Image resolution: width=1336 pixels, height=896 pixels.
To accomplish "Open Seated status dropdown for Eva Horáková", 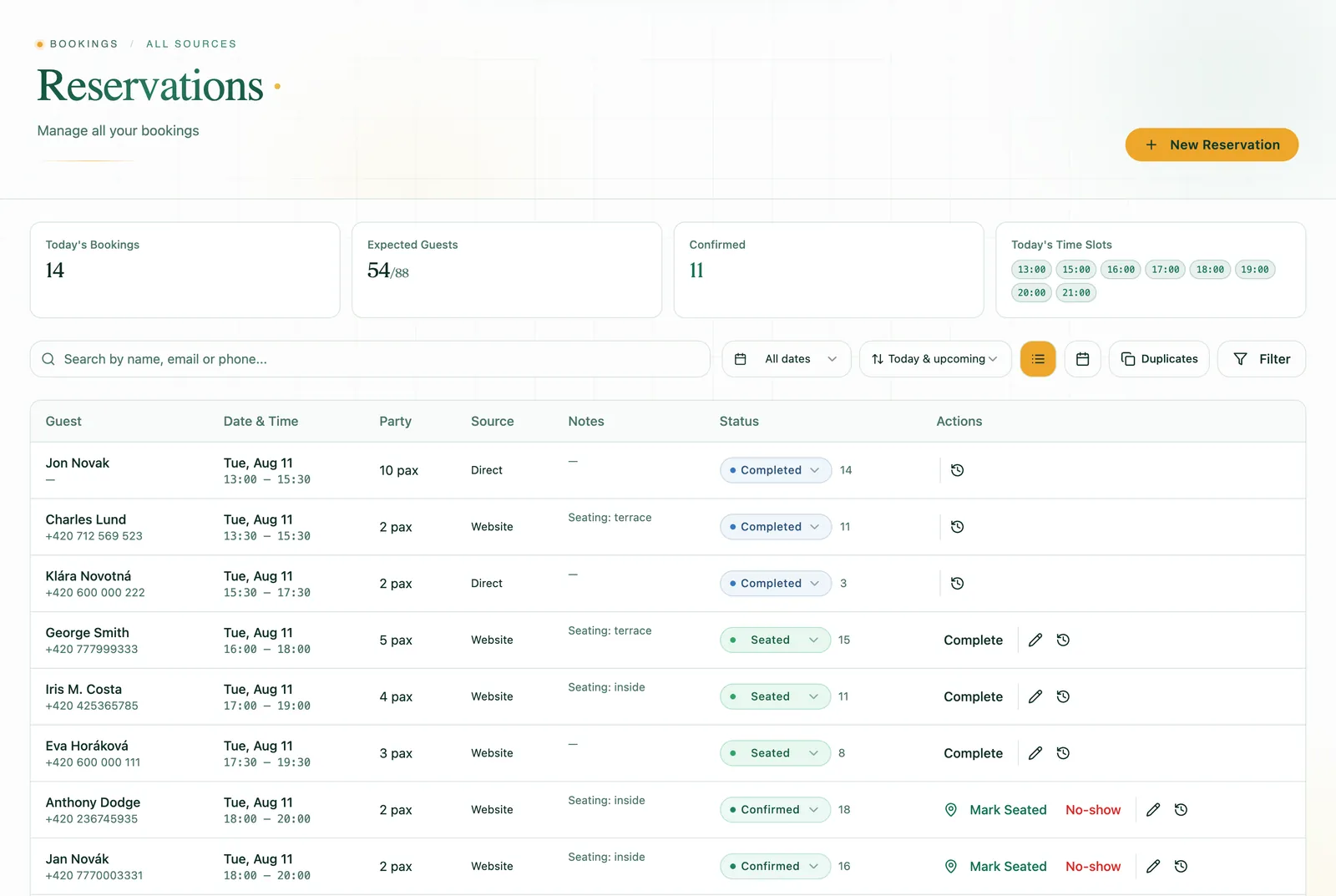I will coord(776,753).
